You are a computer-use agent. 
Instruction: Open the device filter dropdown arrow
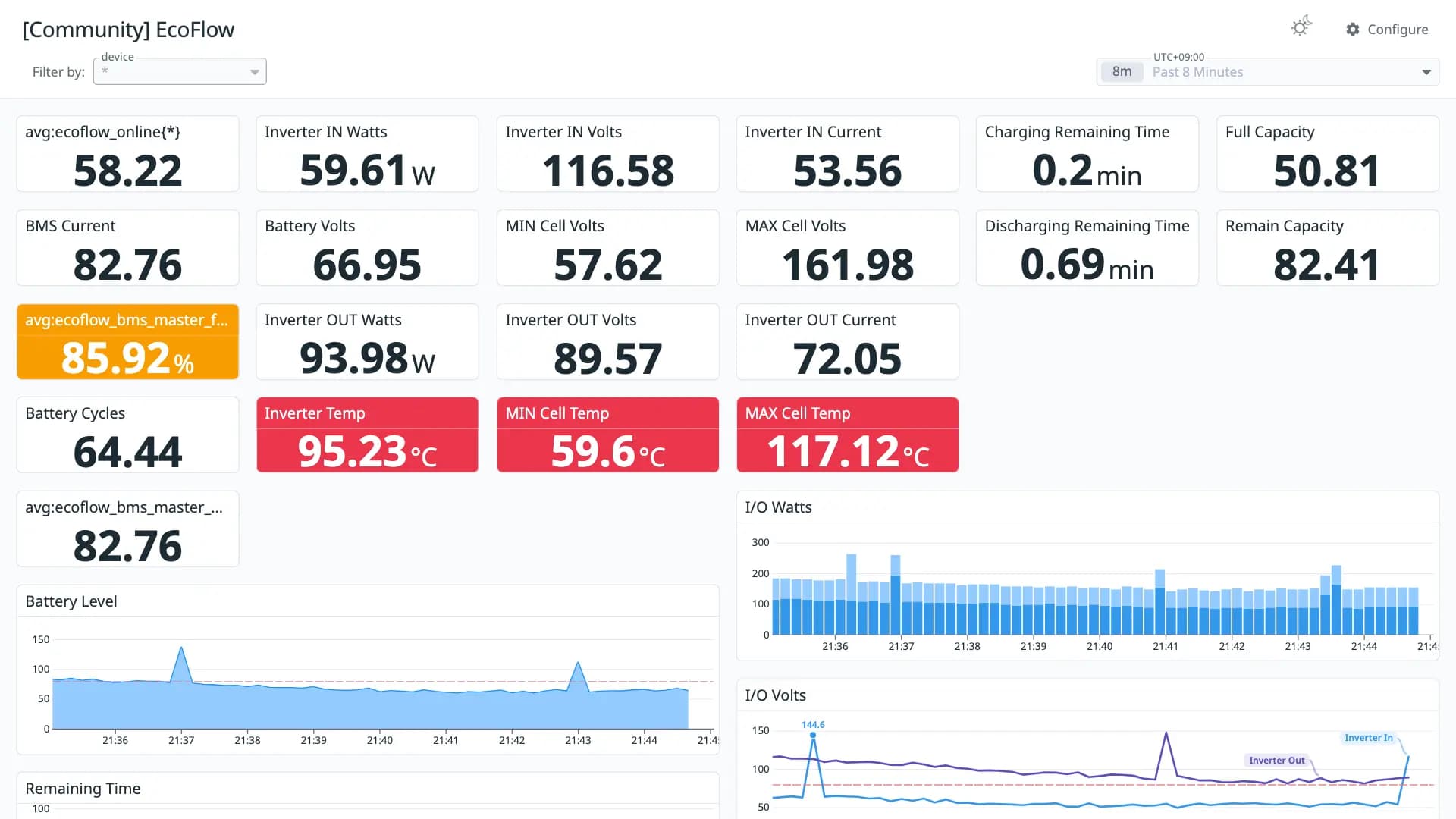coord(255,72)
